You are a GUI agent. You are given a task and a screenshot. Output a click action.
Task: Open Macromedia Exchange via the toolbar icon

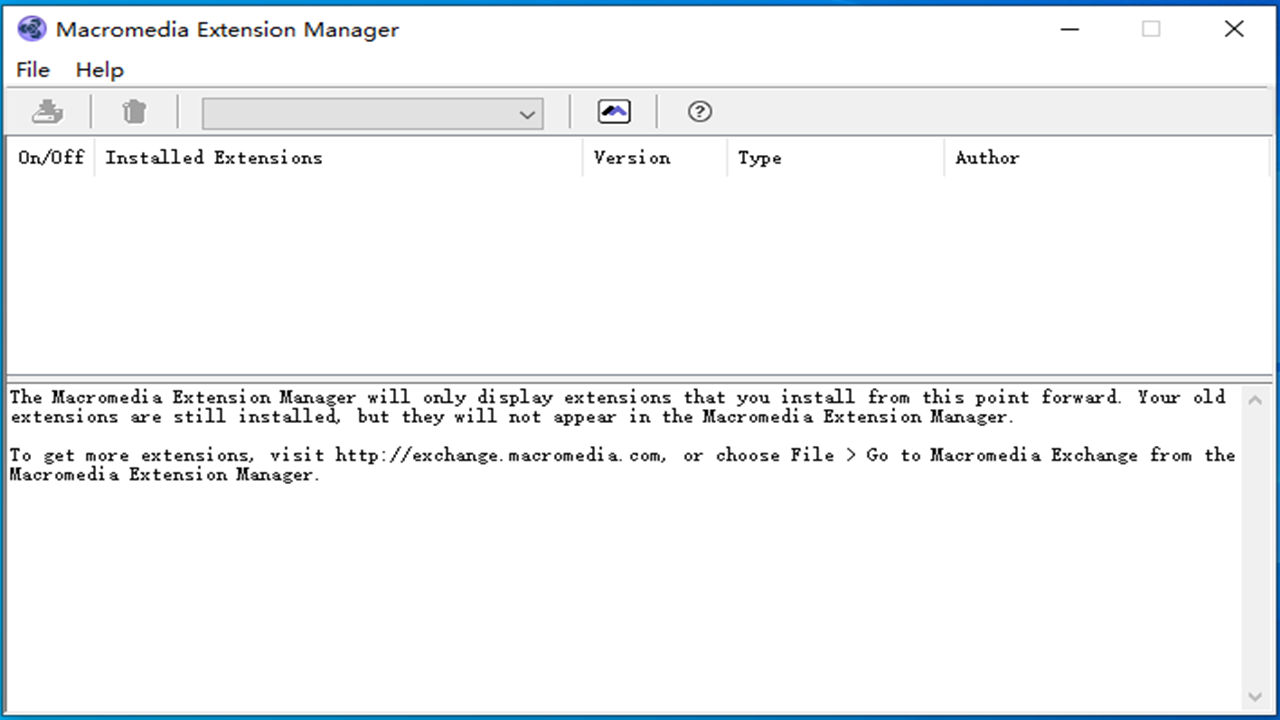click(614, 111)
